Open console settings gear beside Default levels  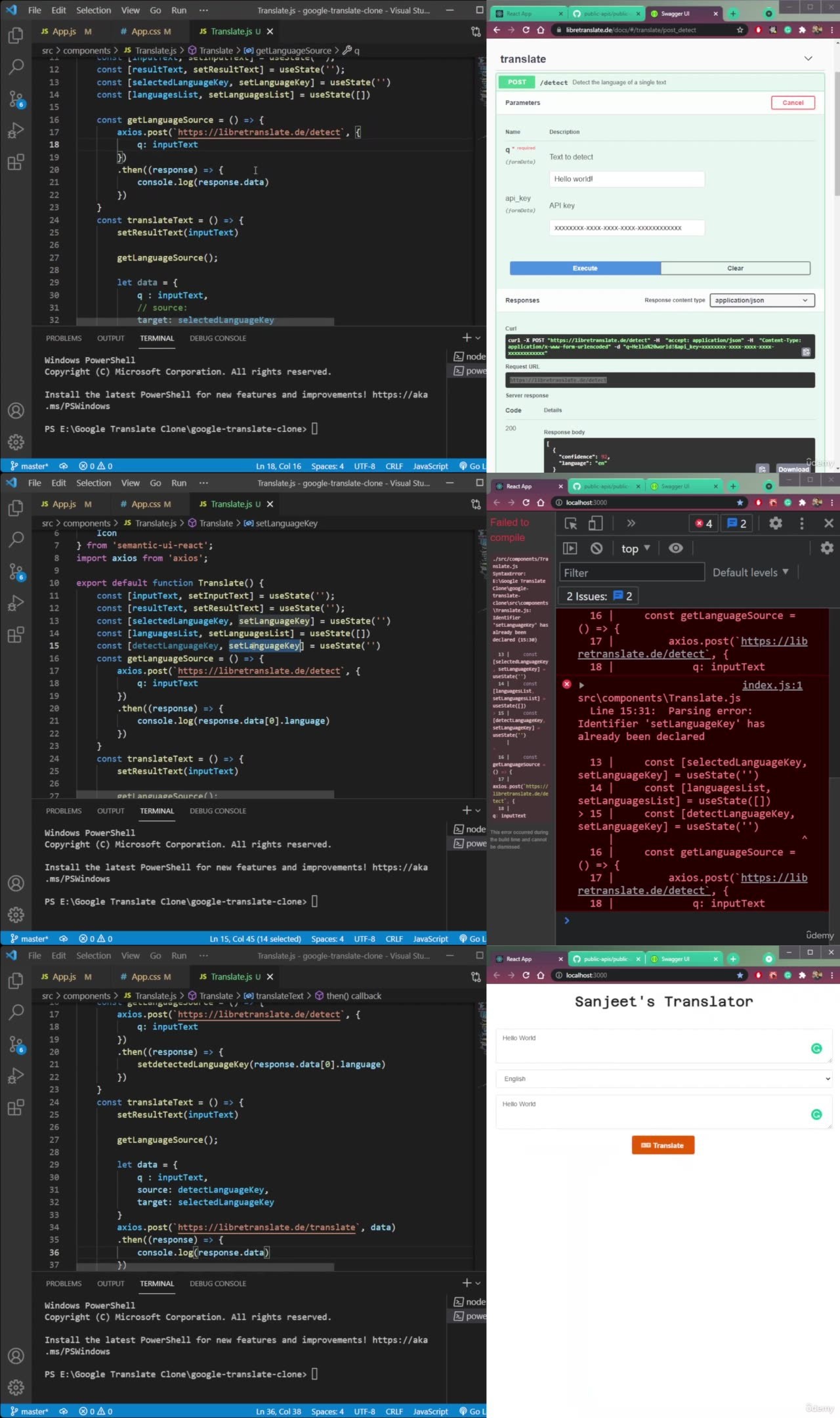[x=827, y=548]
